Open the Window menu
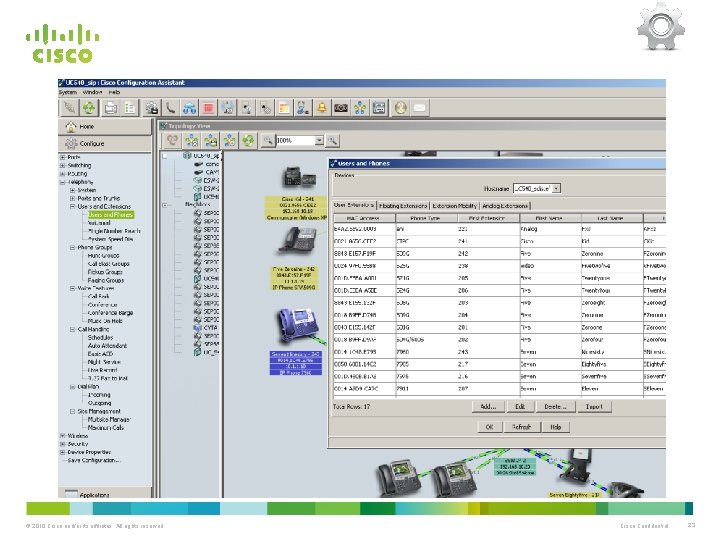Screen dimensions: 720x540 point(92,92)
